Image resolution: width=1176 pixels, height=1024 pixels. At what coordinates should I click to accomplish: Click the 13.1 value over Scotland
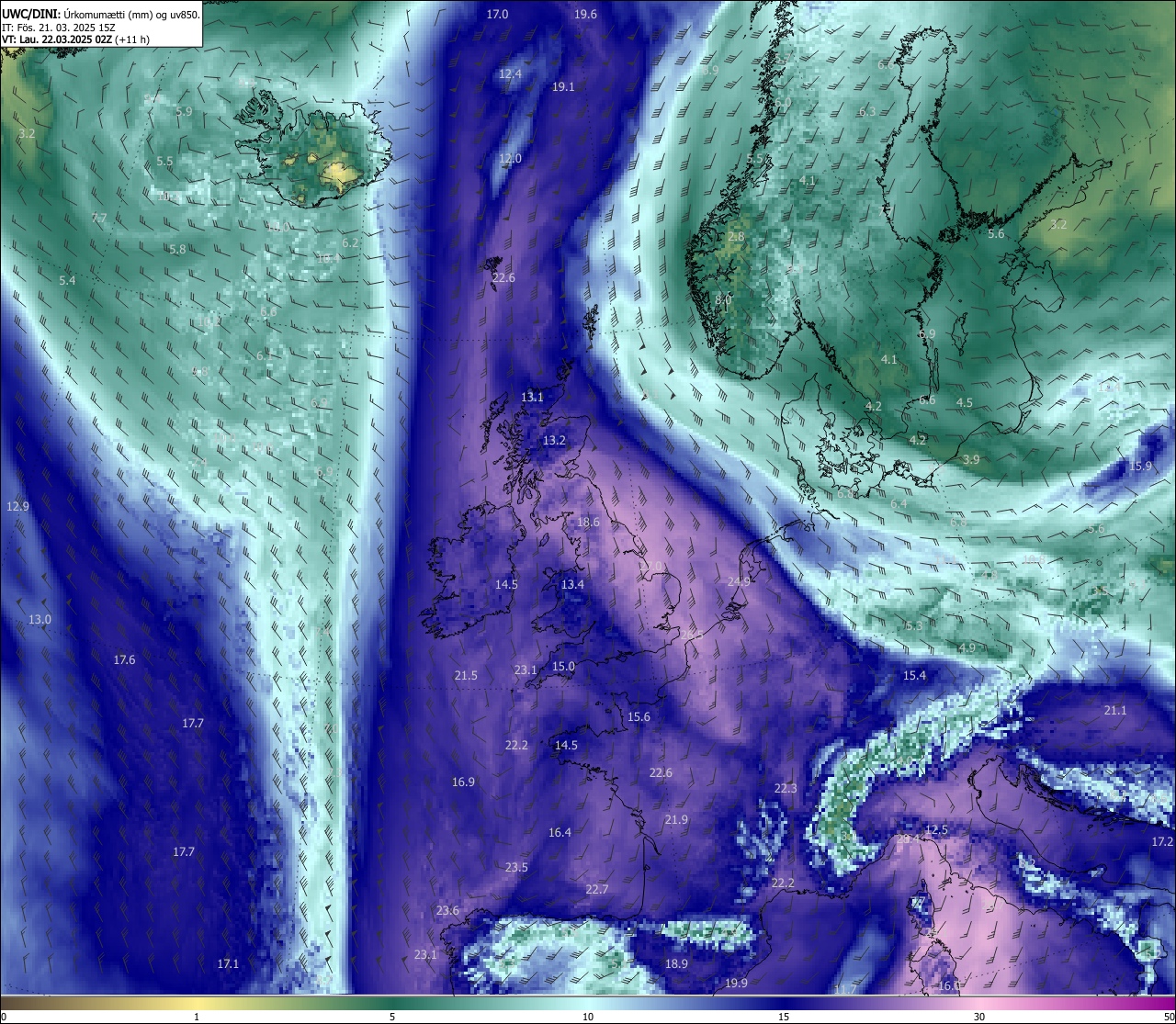click(532, 398)
